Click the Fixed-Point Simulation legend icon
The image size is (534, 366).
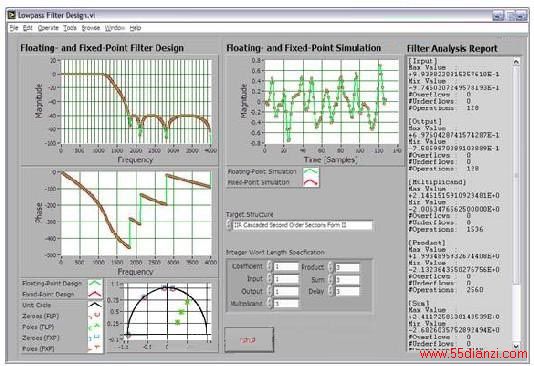tap(311, 182)
